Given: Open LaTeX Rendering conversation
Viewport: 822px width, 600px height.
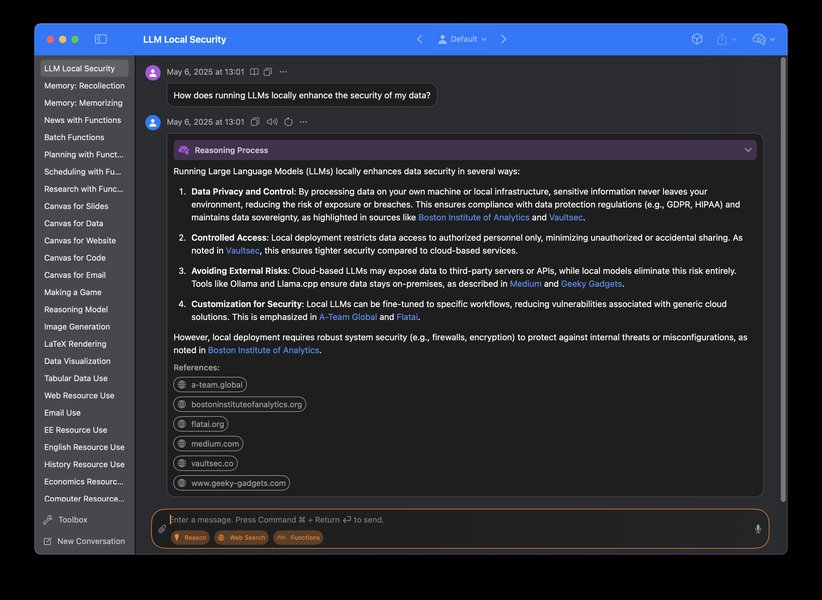Looking at the screenshot, I should (84, 344).
